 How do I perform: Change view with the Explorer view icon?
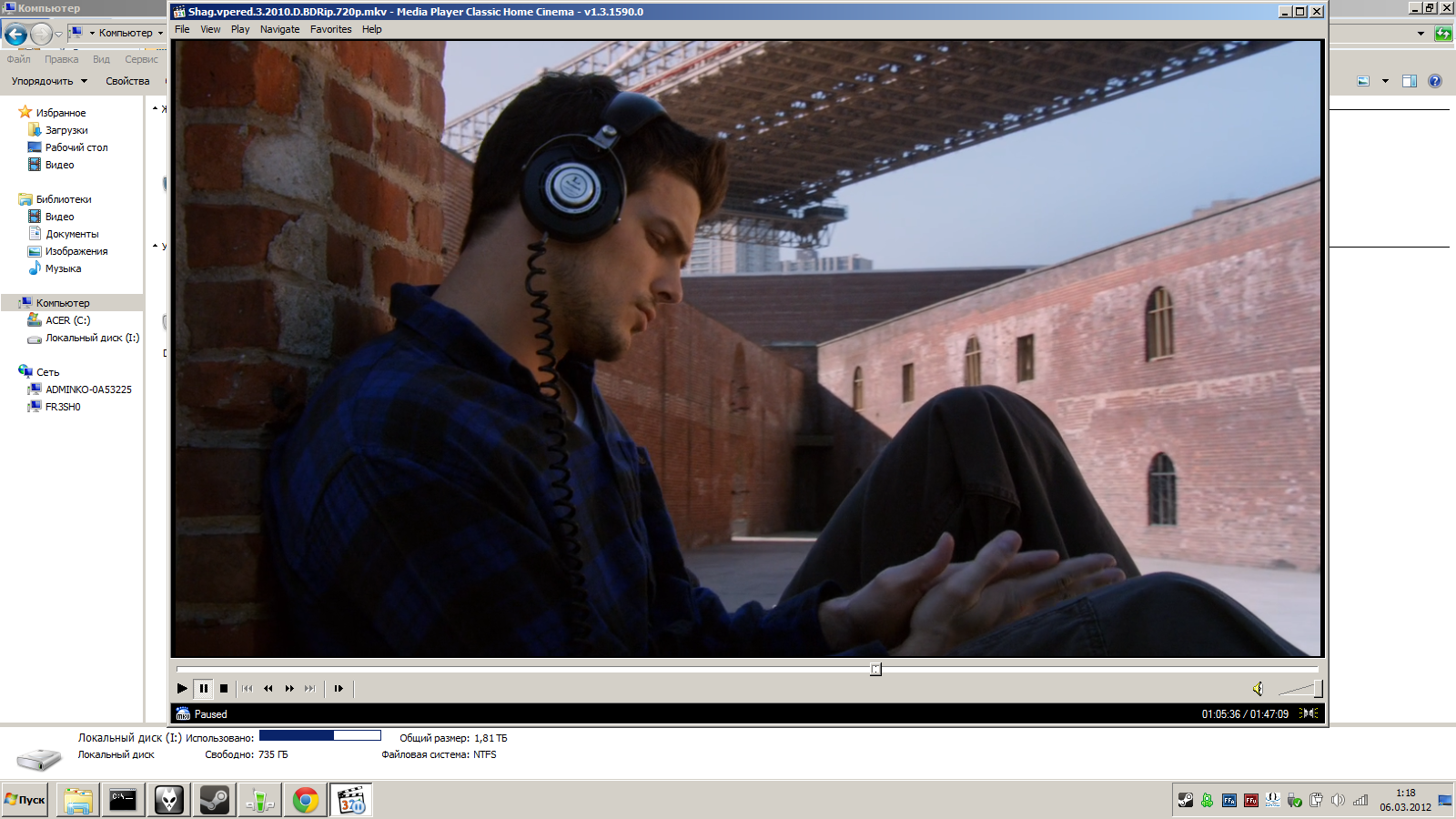click(x=1363, y=81)
